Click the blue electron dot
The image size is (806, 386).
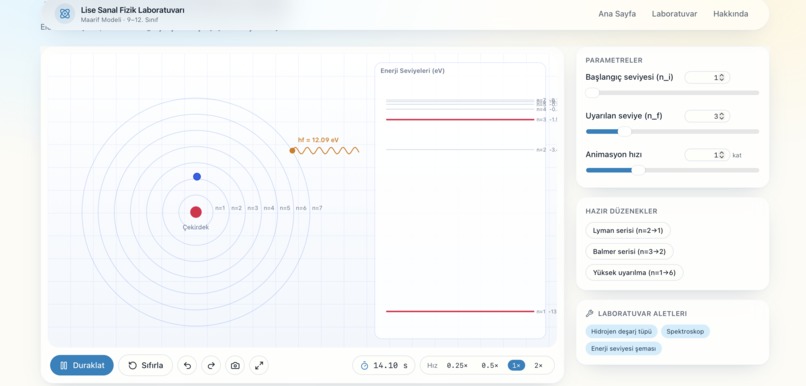click(x=197, y=176)
